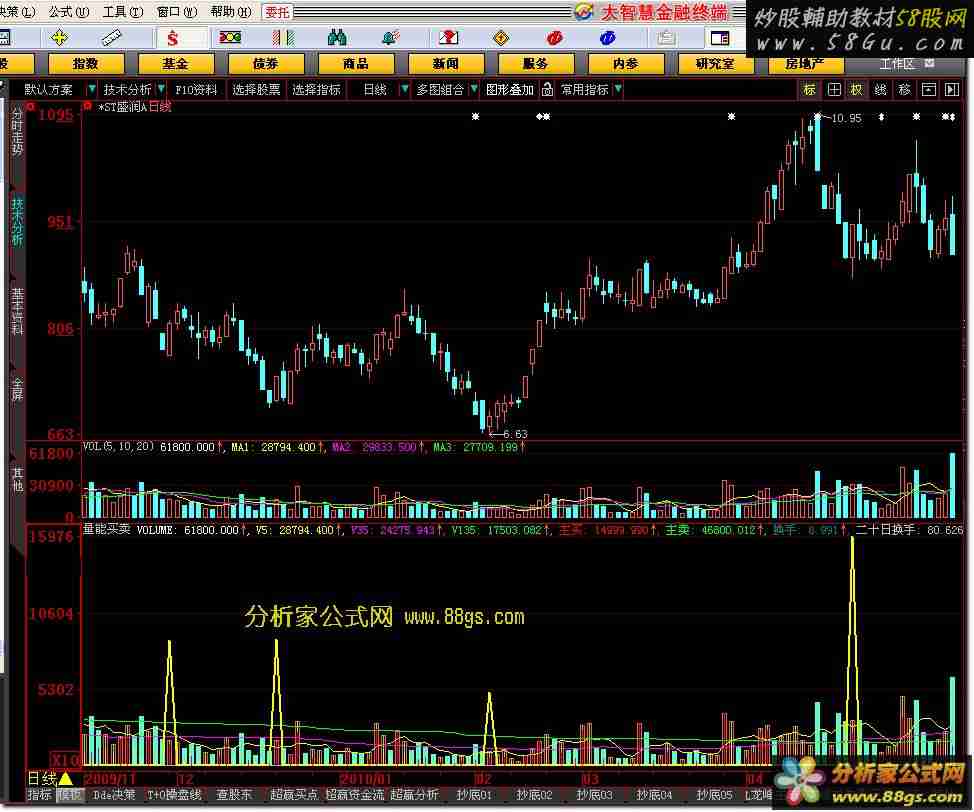Screen dimensions: 974x812
Task: Click the orange diamond toolbar icon
Action: 501,38
